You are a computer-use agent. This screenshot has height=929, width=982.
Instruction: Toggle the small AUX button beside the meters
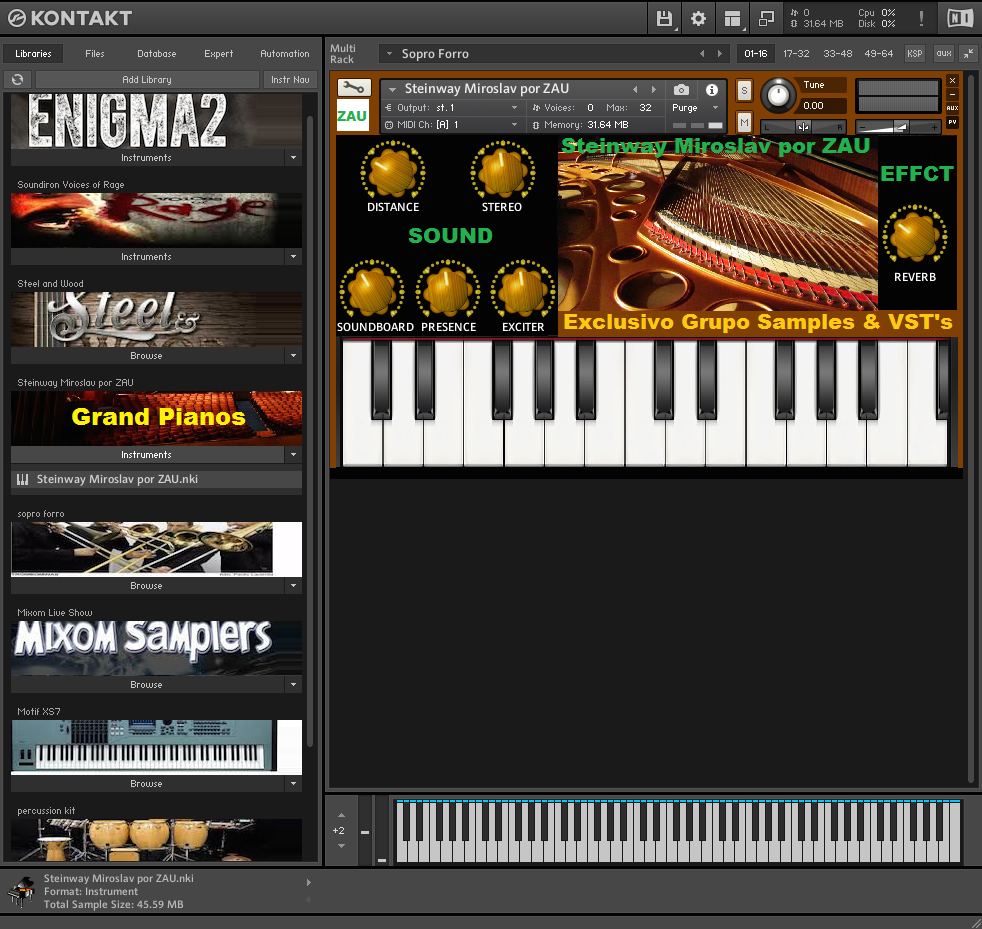point(953,108)
